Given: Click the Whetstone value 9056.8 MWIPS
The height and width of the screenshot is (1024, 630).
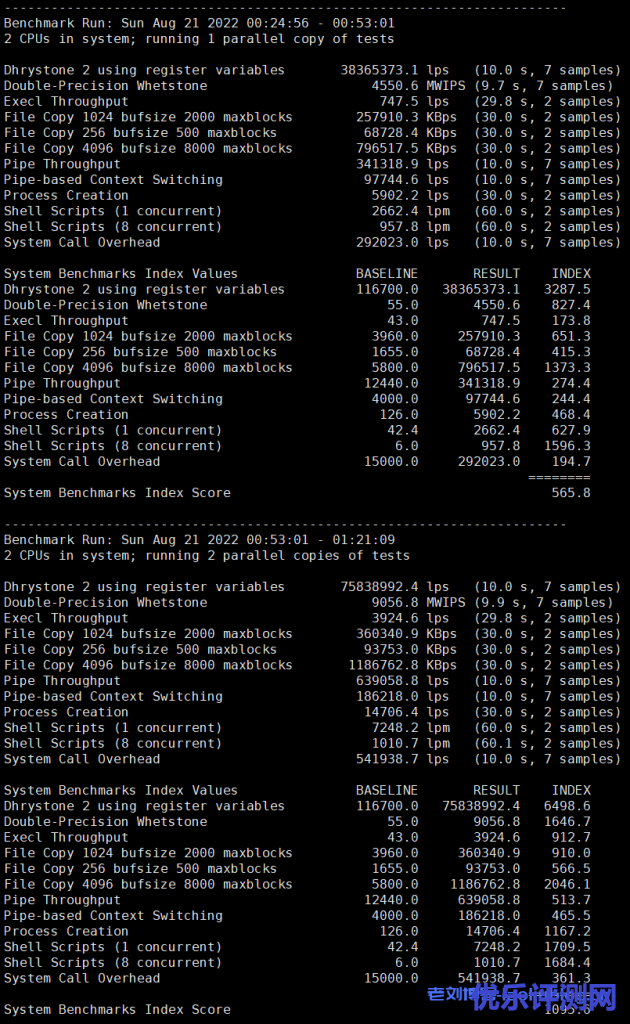Looking at the screenshot, I should (x=412, y=603).
